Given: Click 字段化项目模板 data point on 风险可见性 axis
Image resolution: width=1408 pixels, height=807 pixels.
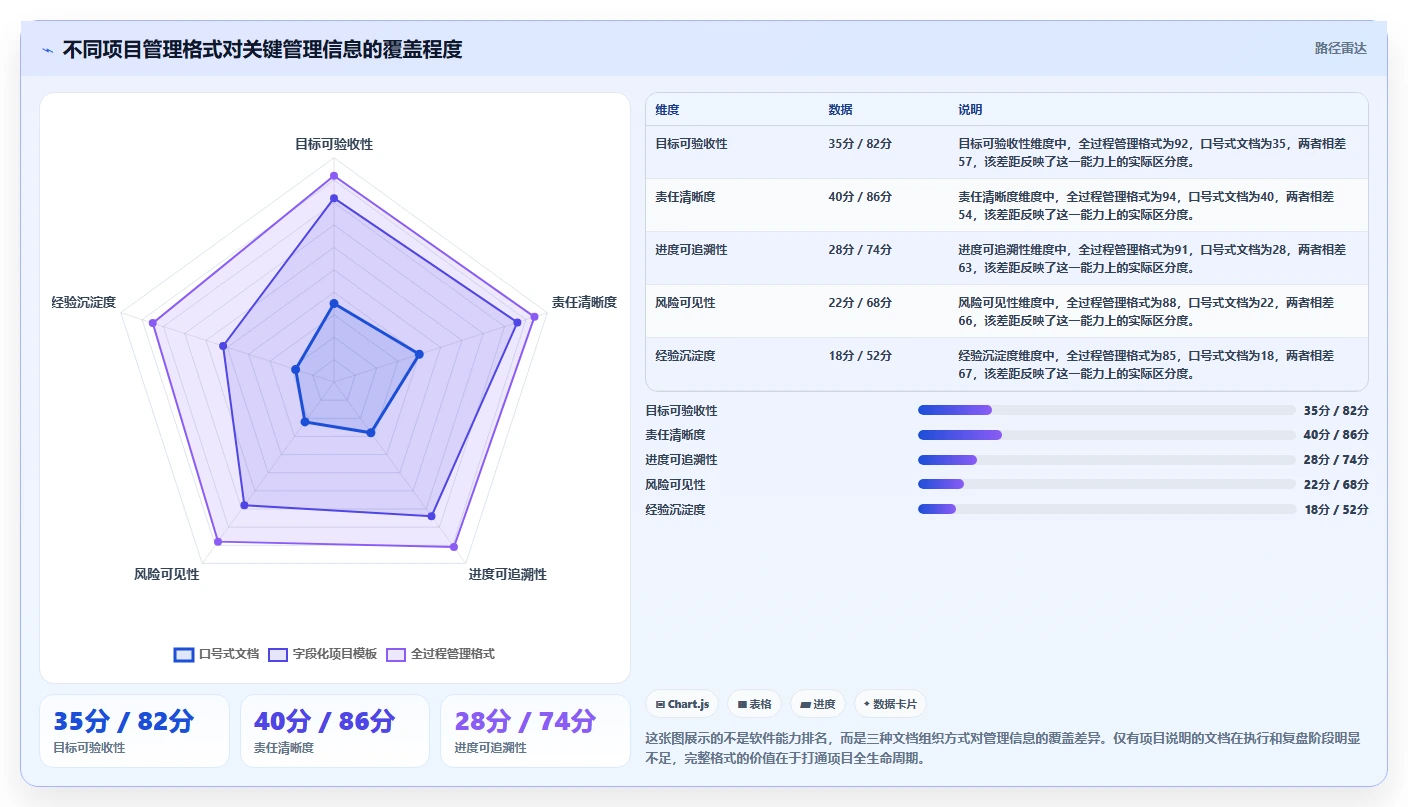Looking at the screenshot, I should pos(246,506).
